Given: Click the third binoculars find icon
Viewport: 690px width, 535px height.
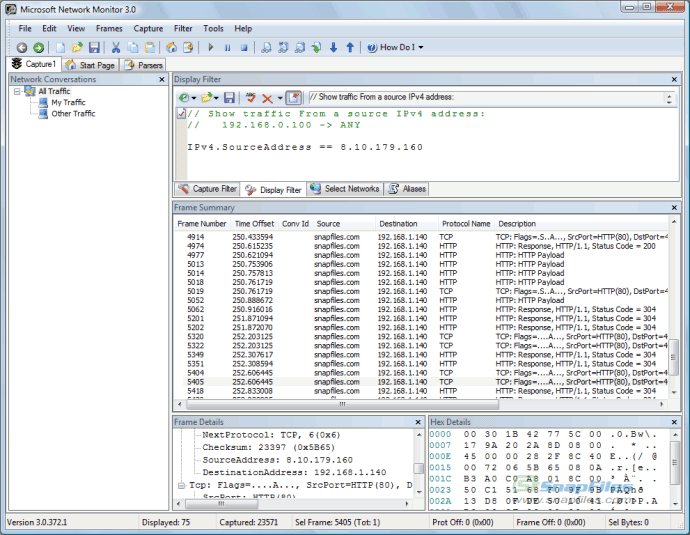Looking at the screenshot, I should pos(300,48).
